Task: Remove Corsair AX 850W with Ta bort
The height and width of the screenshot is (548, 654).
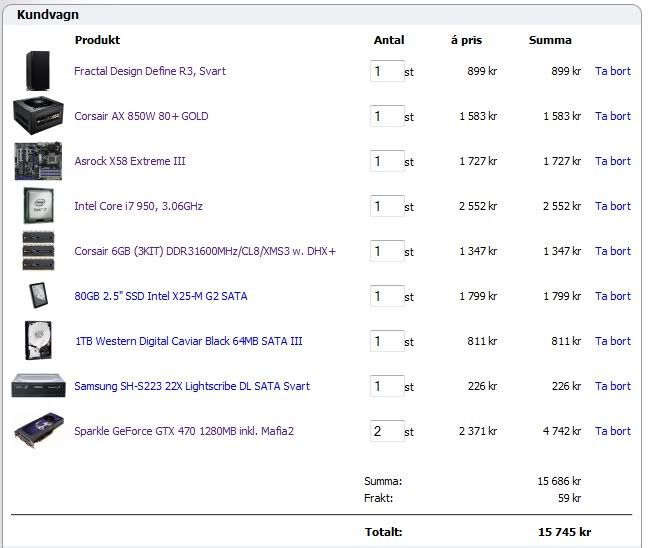Action: (612, 116)
